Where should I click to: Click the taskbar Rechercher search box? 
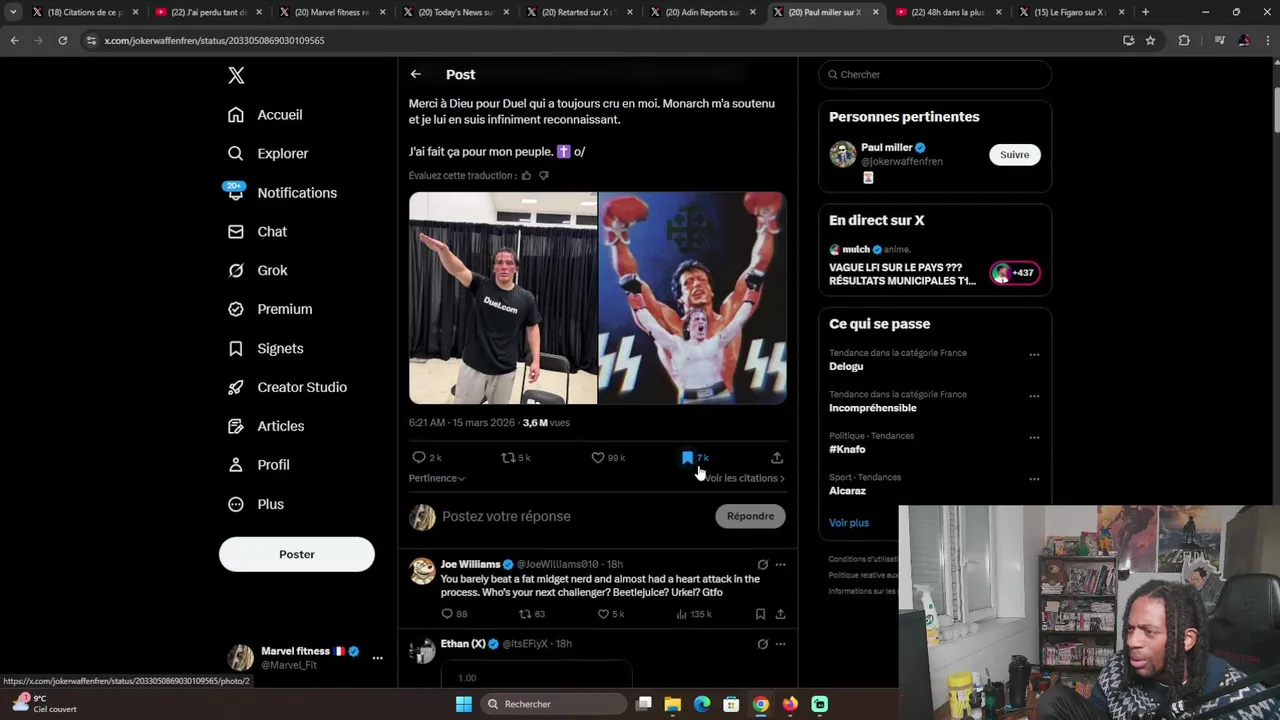[553, 704]
